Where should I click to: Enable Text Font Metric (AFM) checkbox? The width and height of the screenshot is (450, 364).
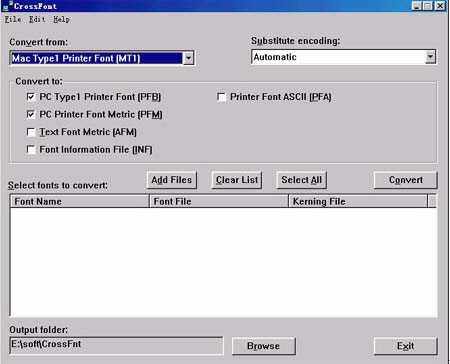(31, 132)
